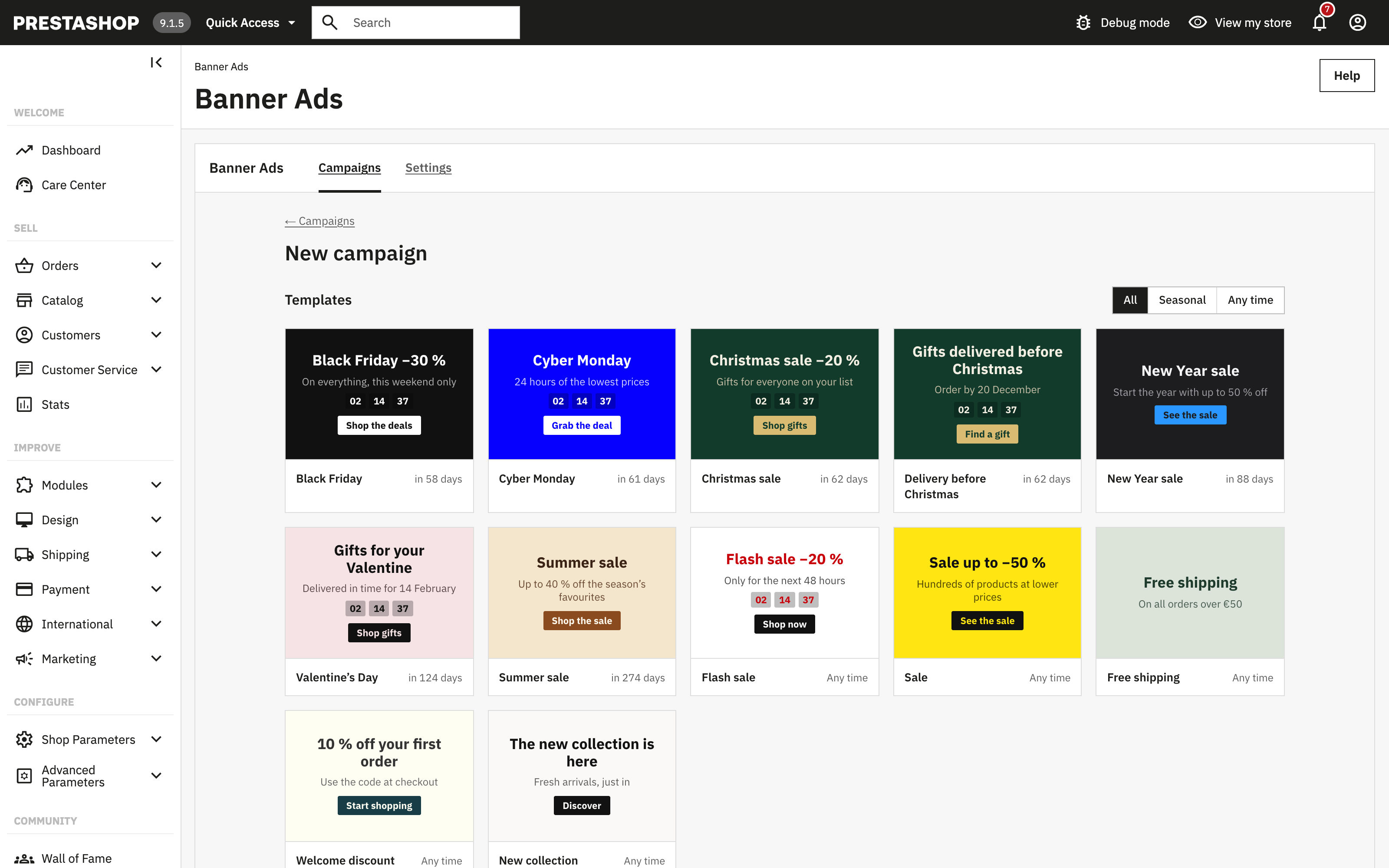1389x868 pixels.
Task: Click the search magnifier icon
Action: (x=329, y=23)
